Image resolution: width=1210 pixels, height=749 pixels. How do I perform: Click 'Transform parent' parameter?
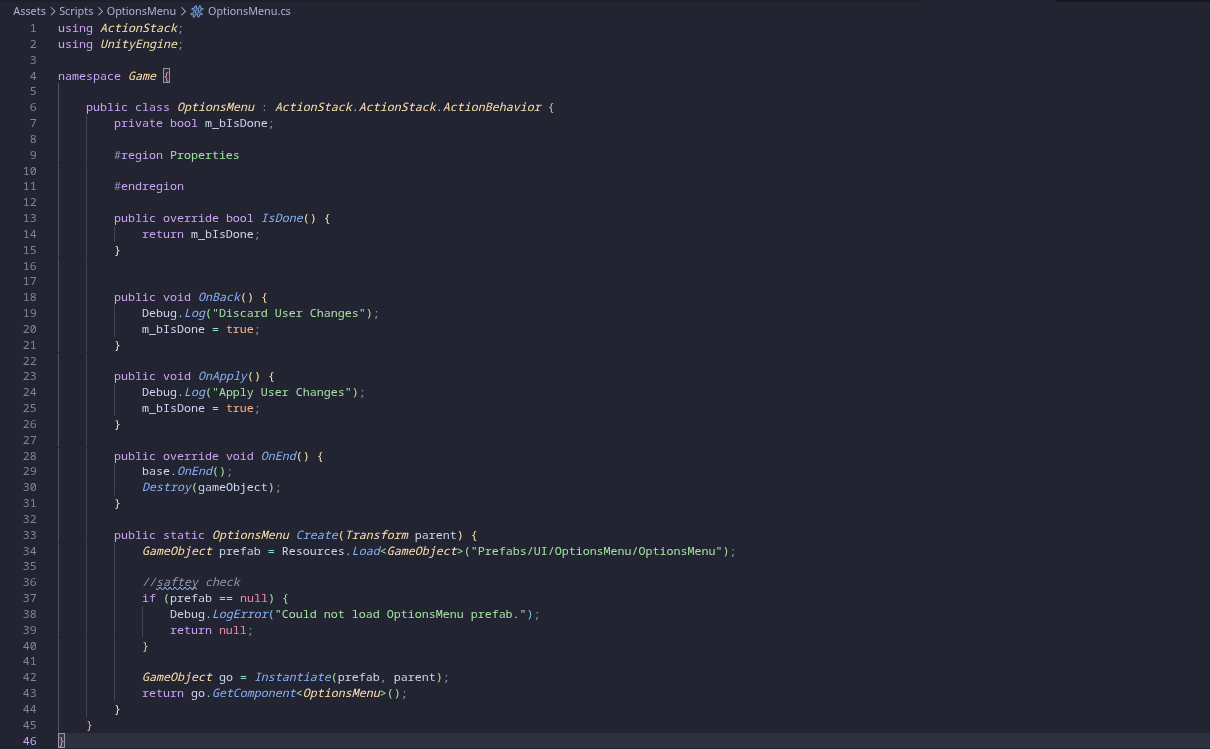pos(401,535)
